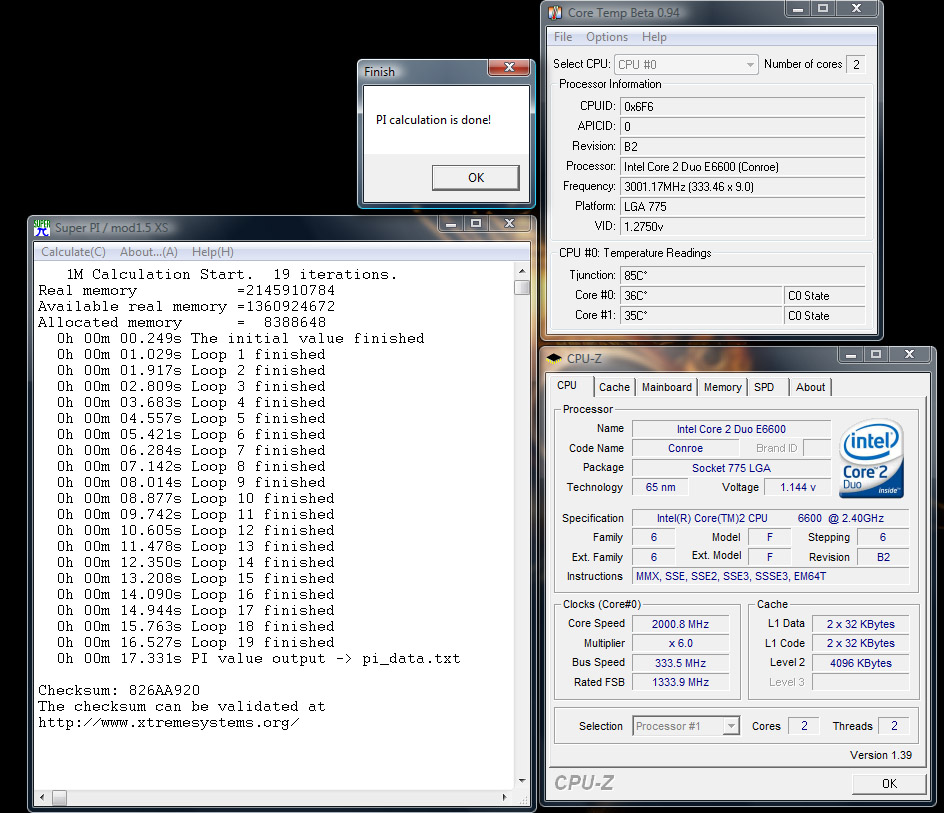
Task: Click the Threads count field in CPU-Z
Action: click(x=894, y=726)
